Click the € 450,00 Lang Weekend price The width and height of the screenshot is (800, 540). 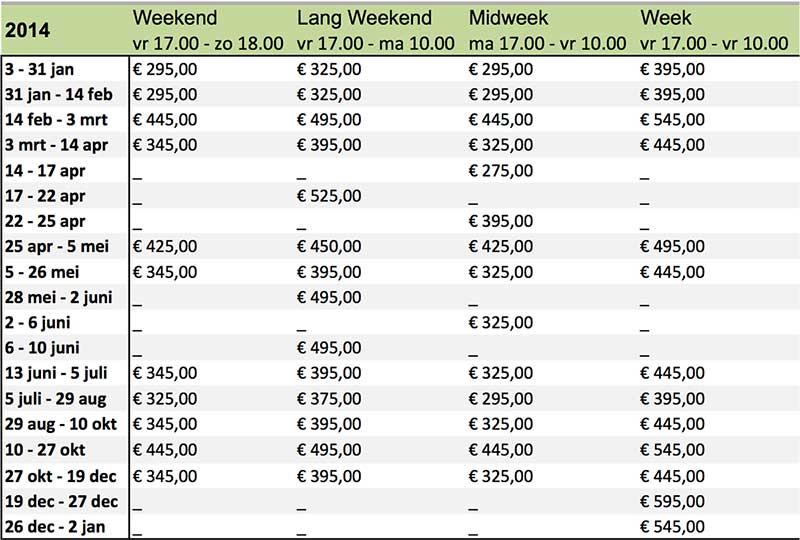click(329, 246)
